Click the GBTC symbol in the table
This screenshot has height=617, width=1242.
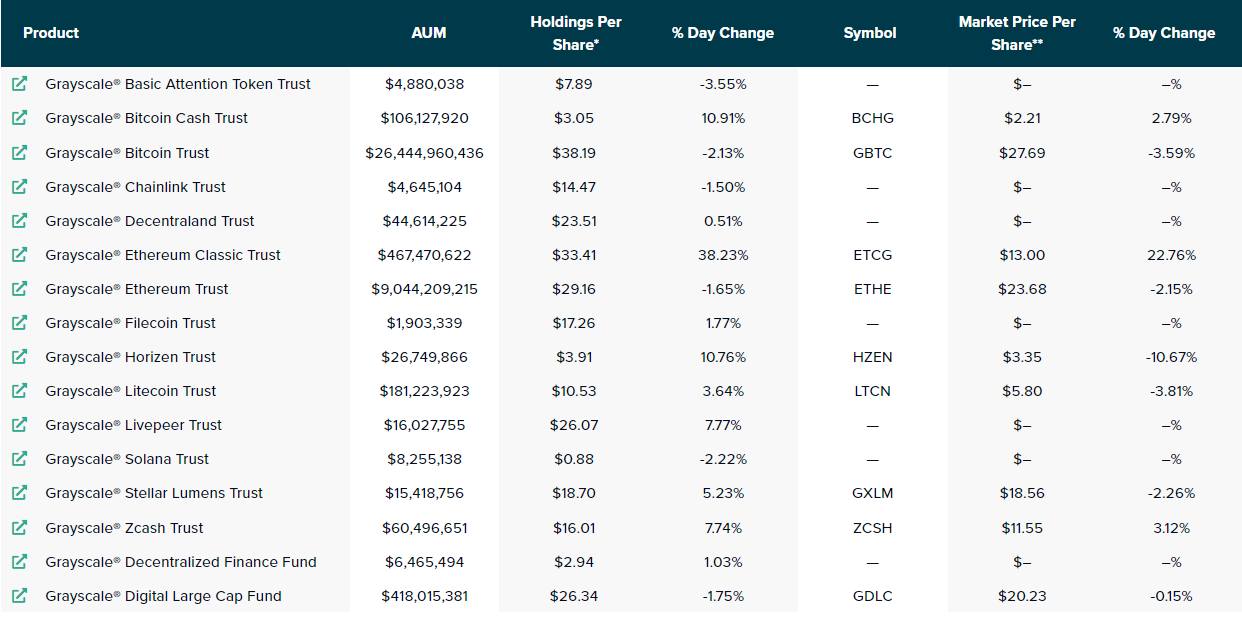point(872,152)
